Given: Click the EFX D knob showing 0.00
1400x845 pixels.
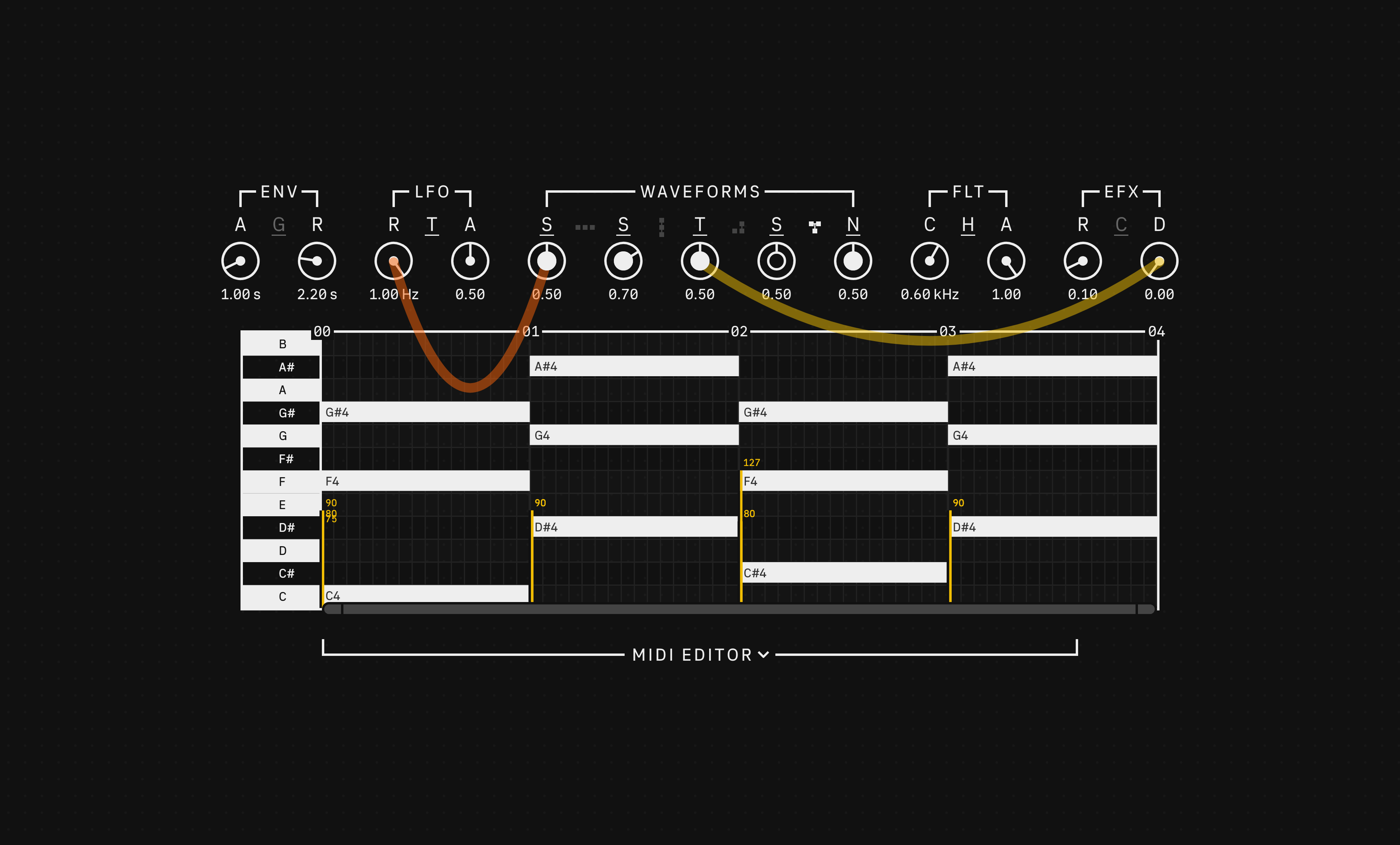Looking at the screenshot, I should coord(1159,261).
